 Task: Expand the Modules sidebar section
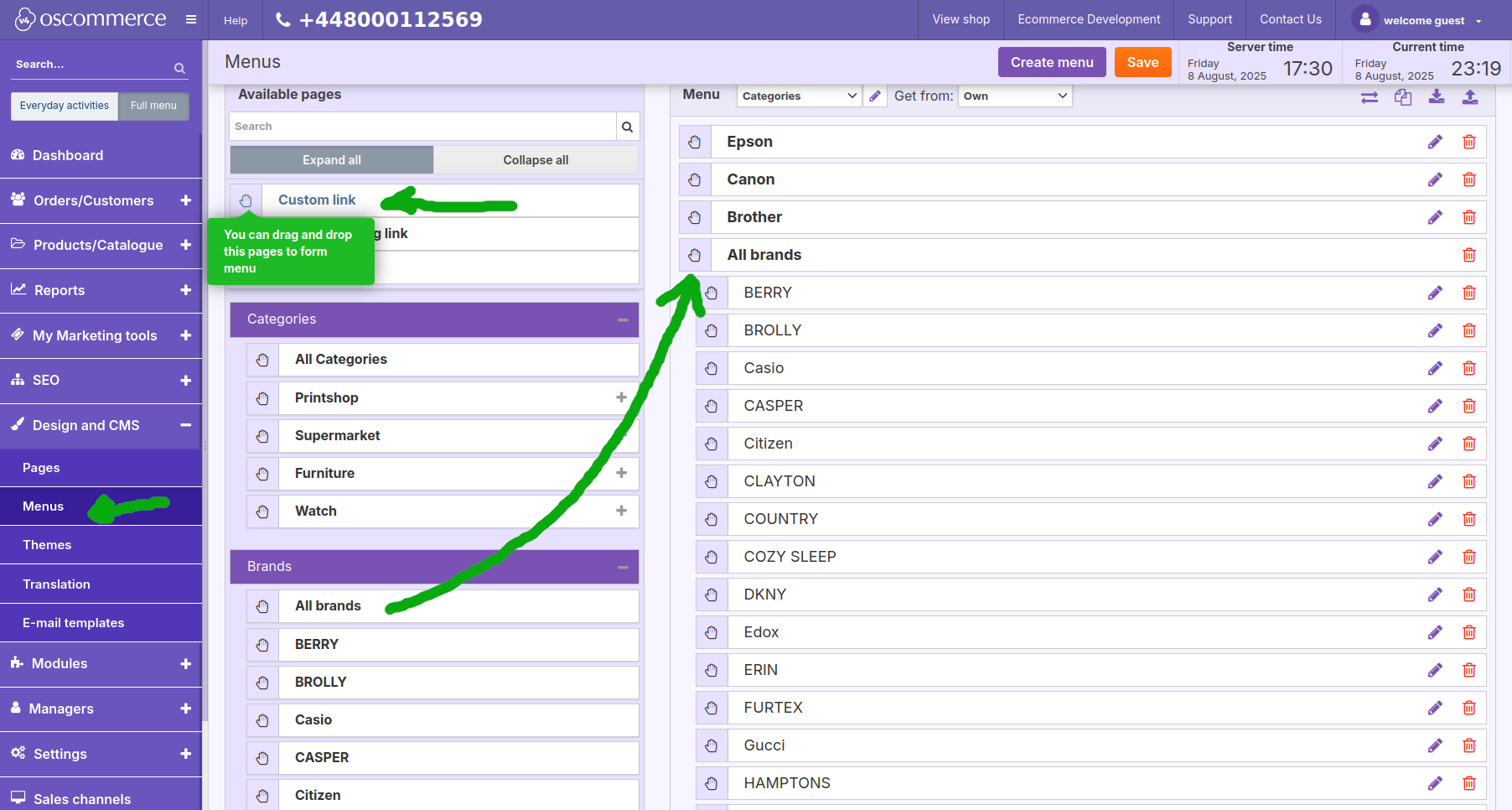[x=185, y=663]
